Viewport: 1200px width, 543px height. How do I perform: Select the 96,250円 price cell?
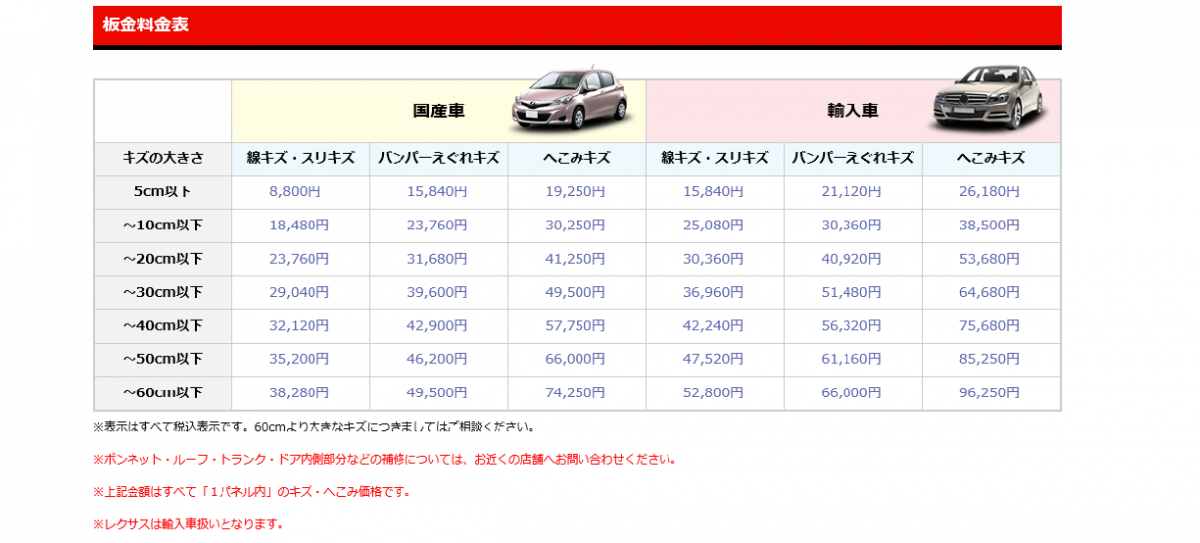pos(990,393)
